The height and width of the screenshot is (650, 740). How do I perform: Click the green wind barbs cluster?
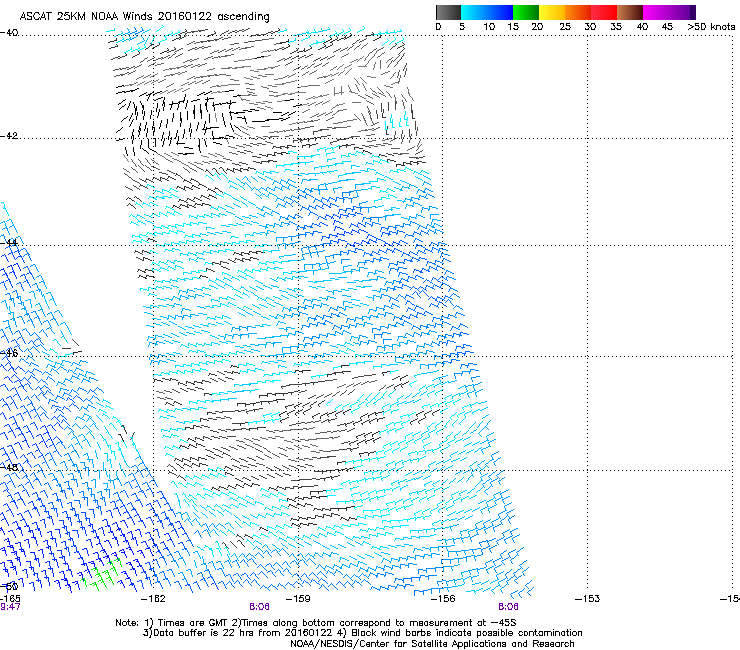click(101, 574)
